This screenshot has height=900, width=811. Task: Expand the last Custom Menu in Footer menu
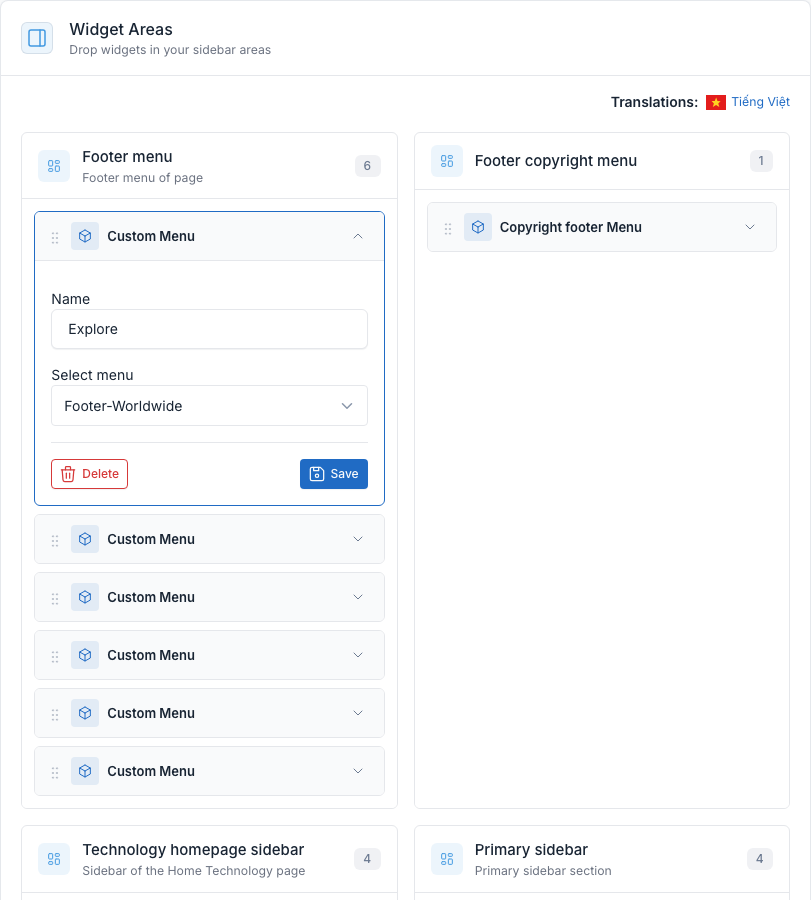tap(358, 771)
